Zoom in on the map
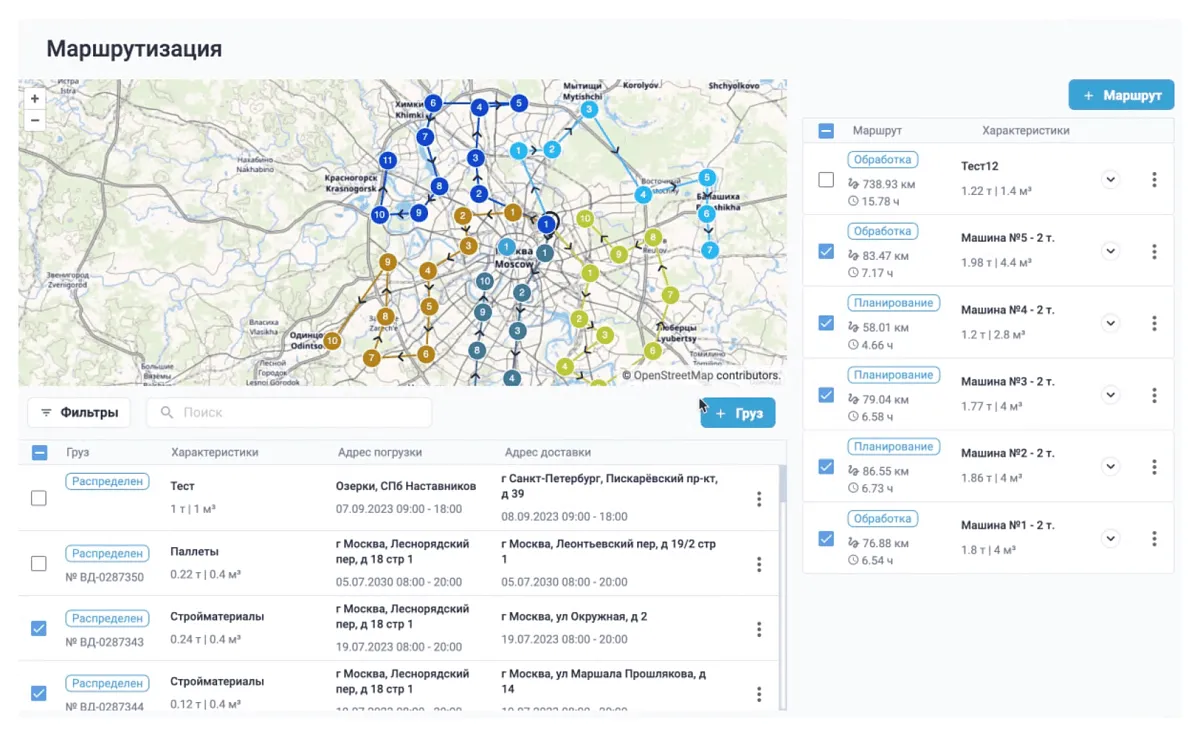 [35, 99]
